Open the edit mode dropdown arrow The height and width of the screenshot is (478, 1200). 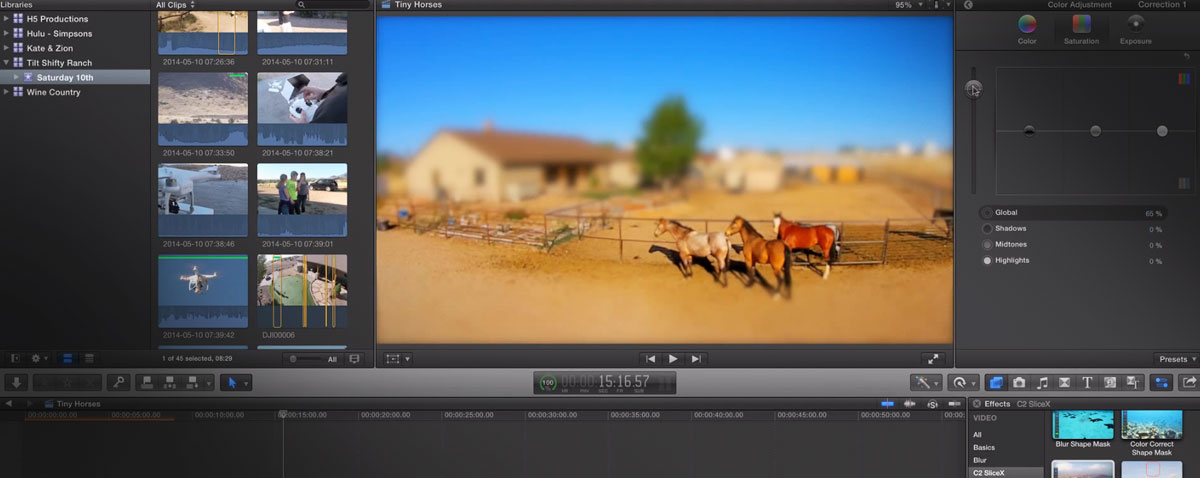pos(208,382)
